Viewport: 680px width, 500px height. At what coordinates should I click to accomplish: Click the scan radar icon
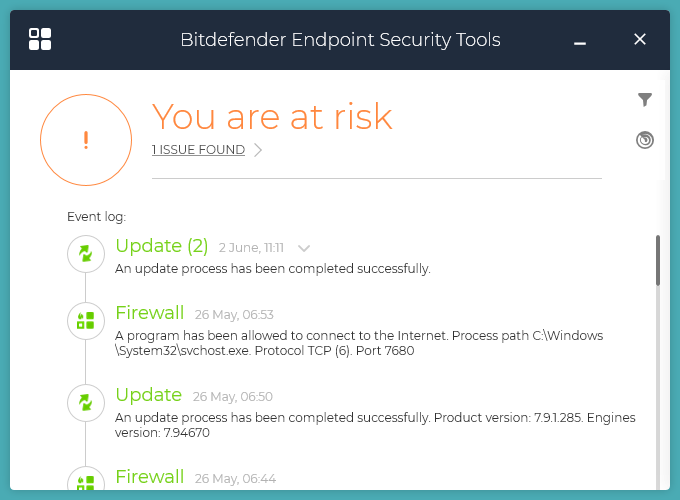click(x=645, y=140)
